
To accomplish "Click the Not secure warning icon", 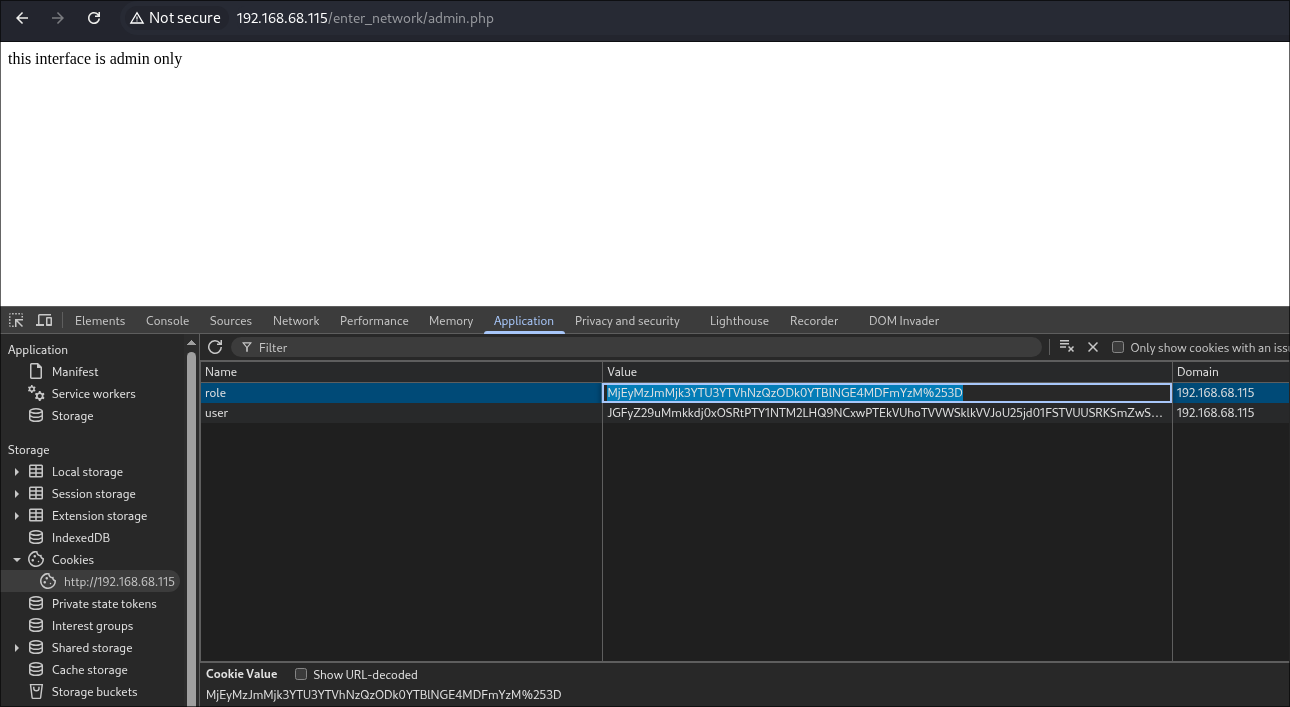I will 137,18.
